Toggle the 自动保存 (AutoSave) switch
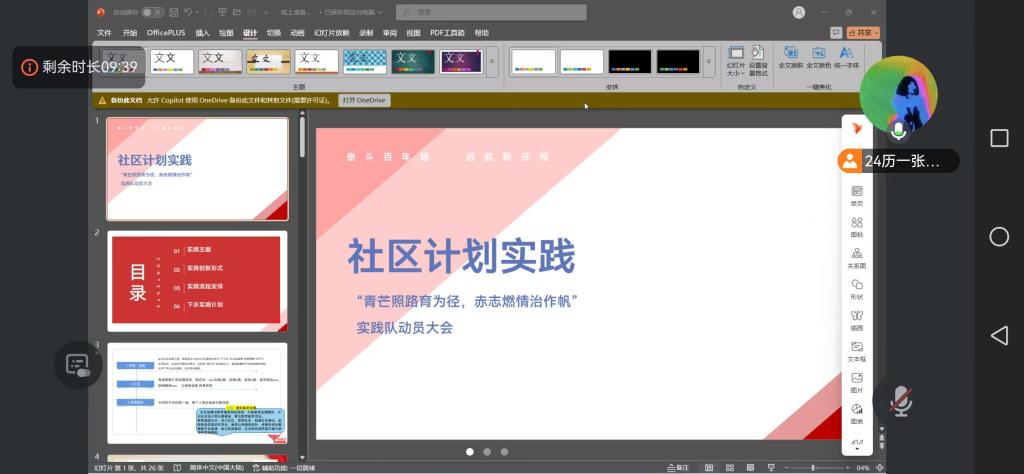1024x474 pixels. click(152, 12)
